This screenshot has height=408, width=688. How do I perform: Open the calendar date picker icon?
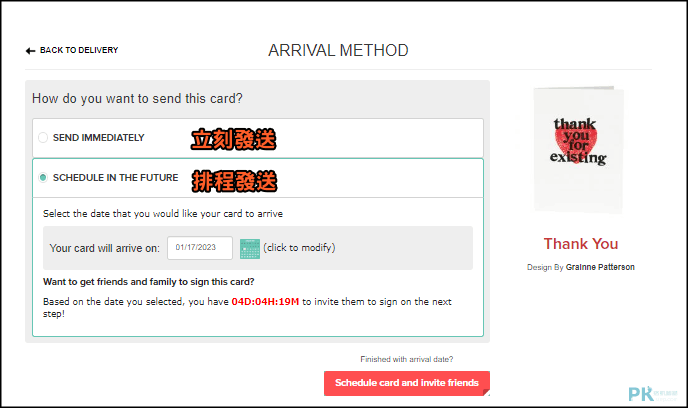coord(250,249)
